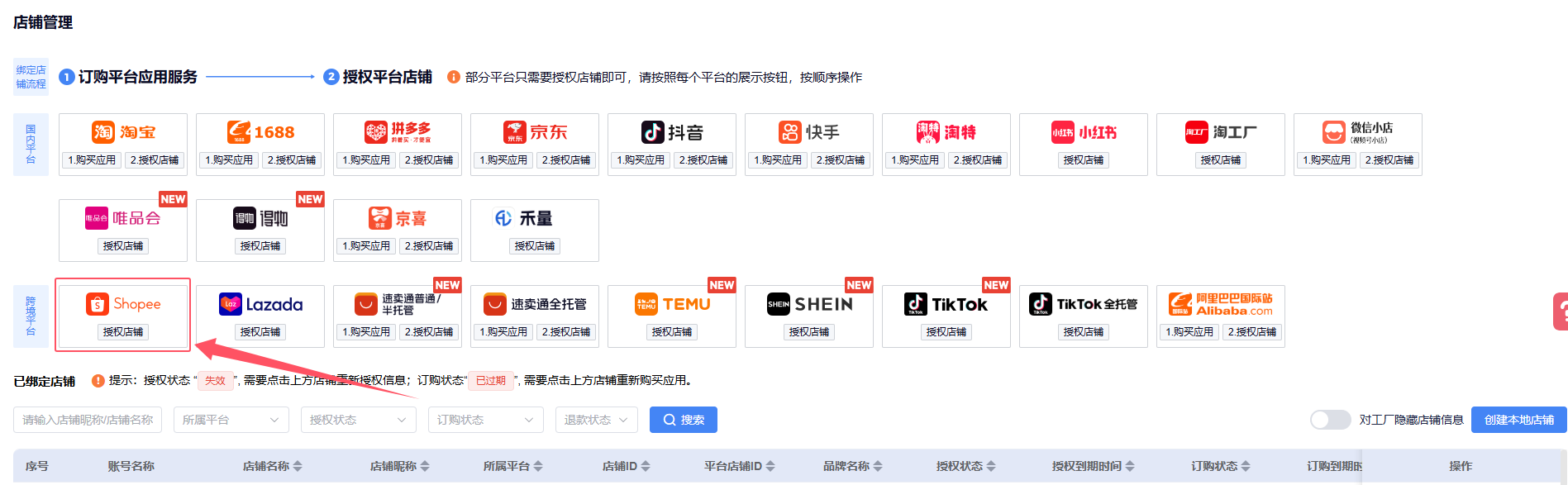Click 2.授权店铺 under 京东
Image resolution: width=1568 pixels, height=485 pixels.
[566, 159]
